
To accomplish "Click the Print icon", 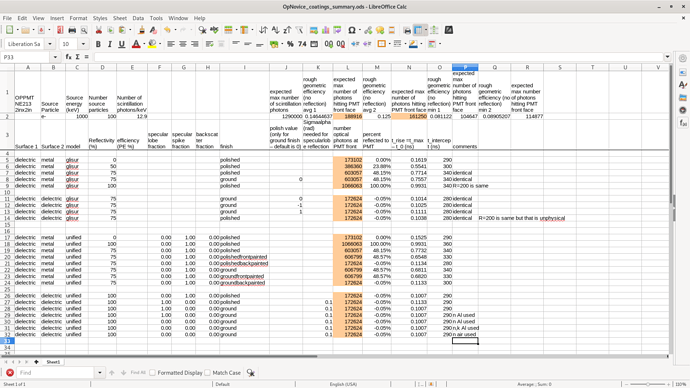I will [72, 30].
